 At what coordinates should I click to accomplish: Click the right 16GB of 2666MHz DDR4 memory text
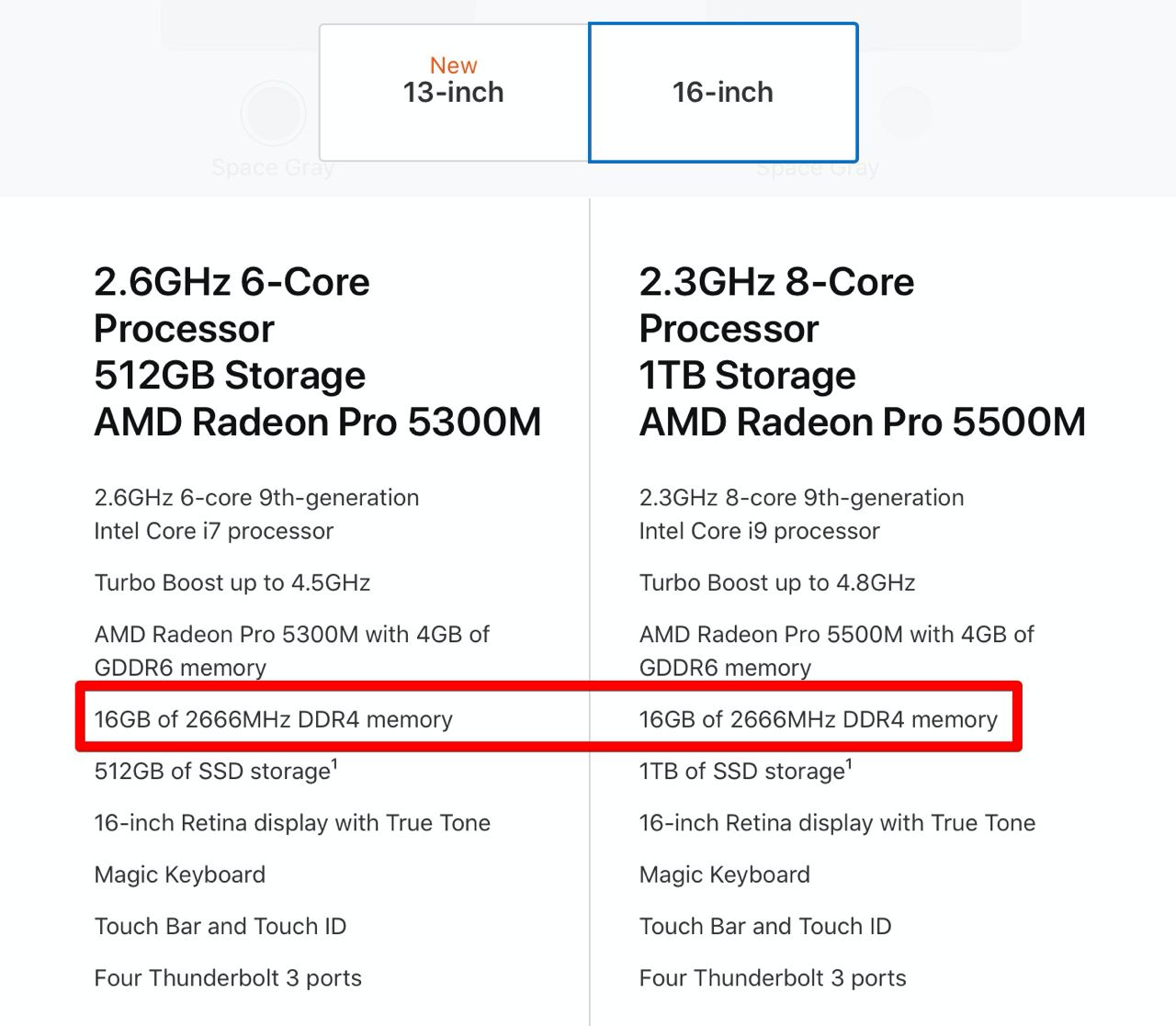tap(818, 719)
